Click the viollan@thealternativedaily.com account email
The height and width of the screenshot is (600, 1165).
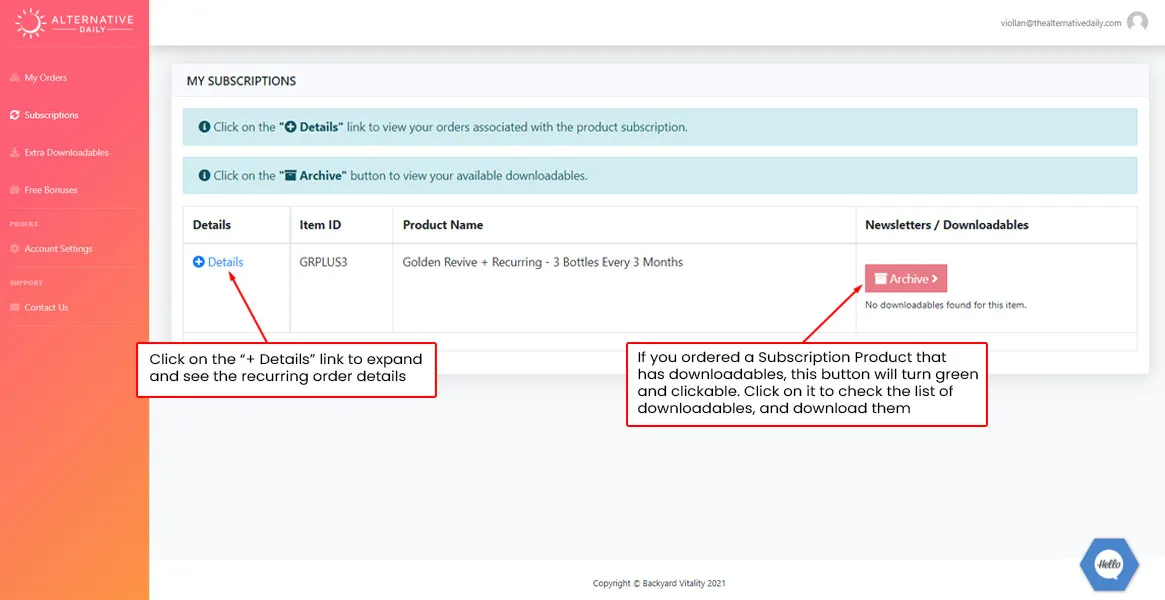(1060, 23)
